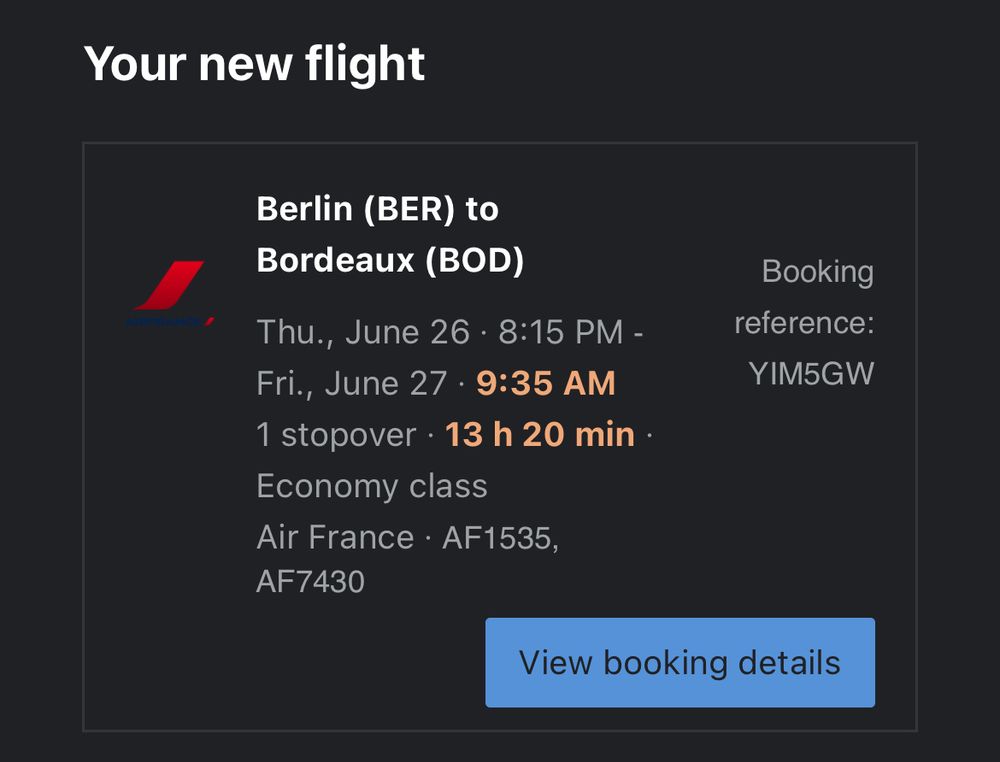This screenshot has height=762, width=1000.
Task: Select the booking reference code YIM5GW
Action: (811, 374)
